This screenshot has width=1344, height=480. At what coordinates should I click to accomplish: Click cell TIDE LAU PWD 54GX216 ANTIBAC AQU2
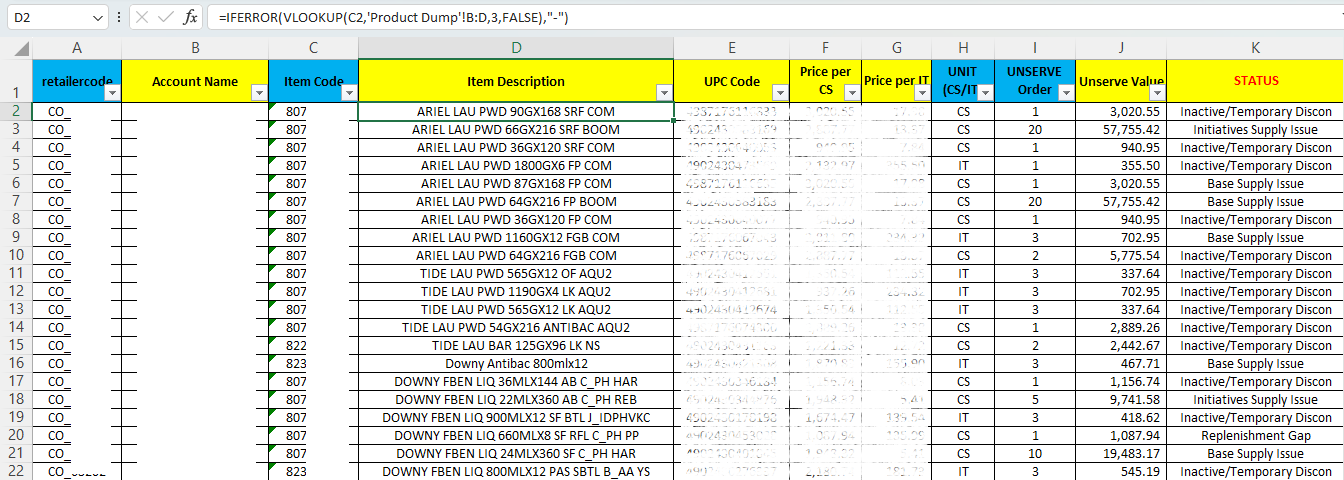click(516, 327)
